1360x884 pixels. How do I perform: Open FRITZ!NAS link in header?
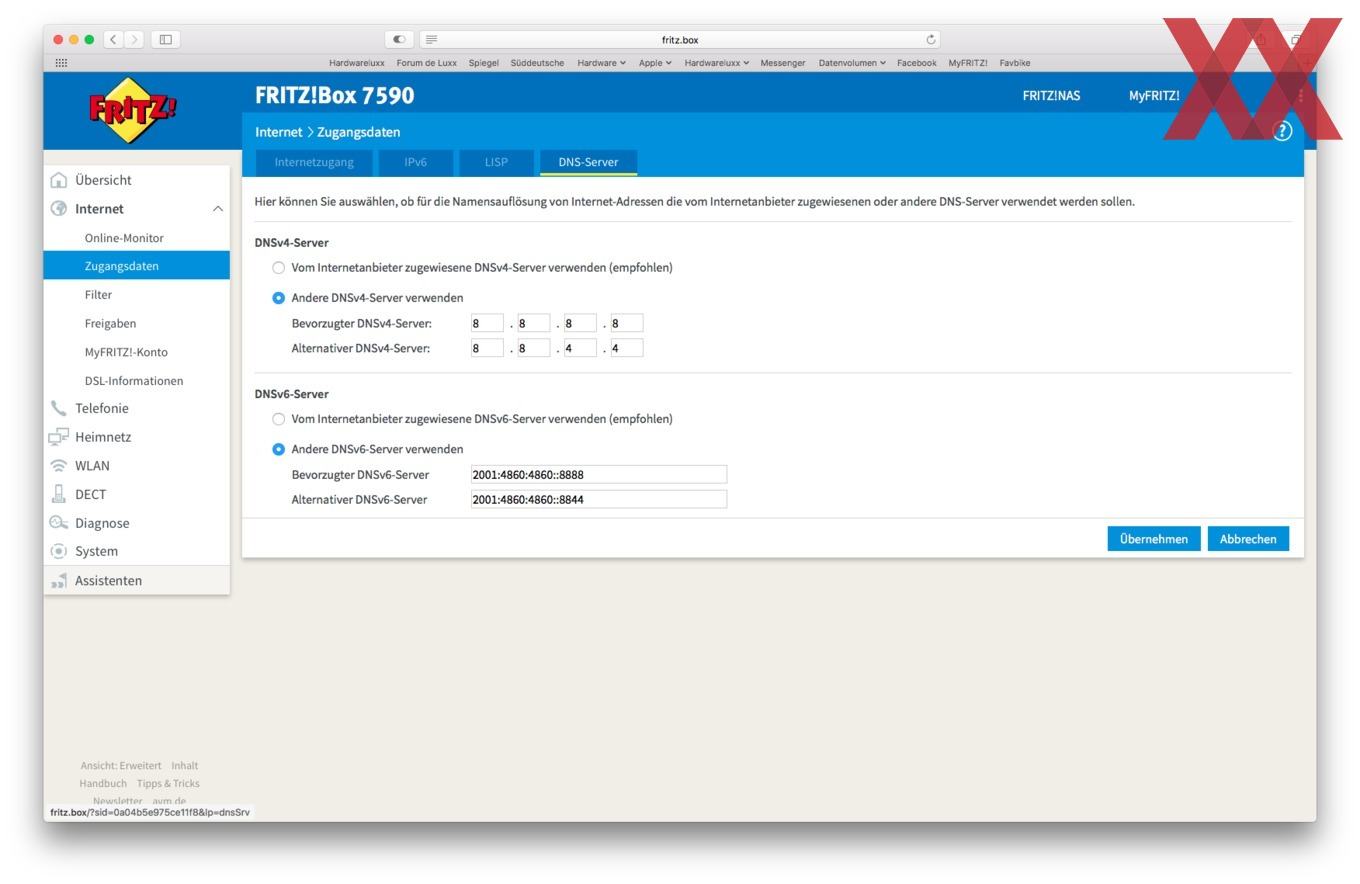[x=1051, y=96]
